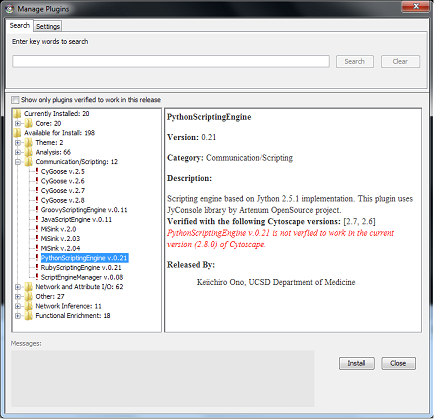Click the Cytoscape icon in title bar

coord(10,9)
